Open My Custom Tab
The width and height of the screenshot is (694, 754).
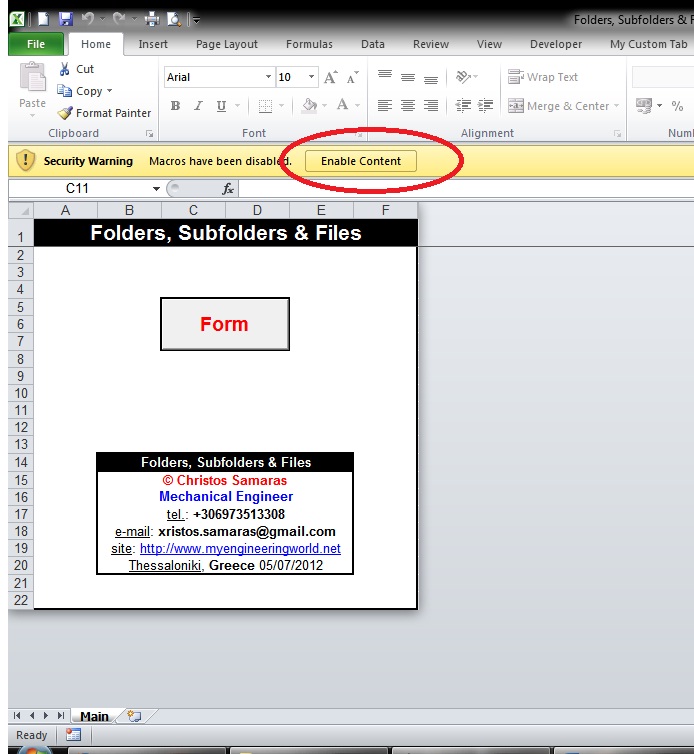pos(648,44)
